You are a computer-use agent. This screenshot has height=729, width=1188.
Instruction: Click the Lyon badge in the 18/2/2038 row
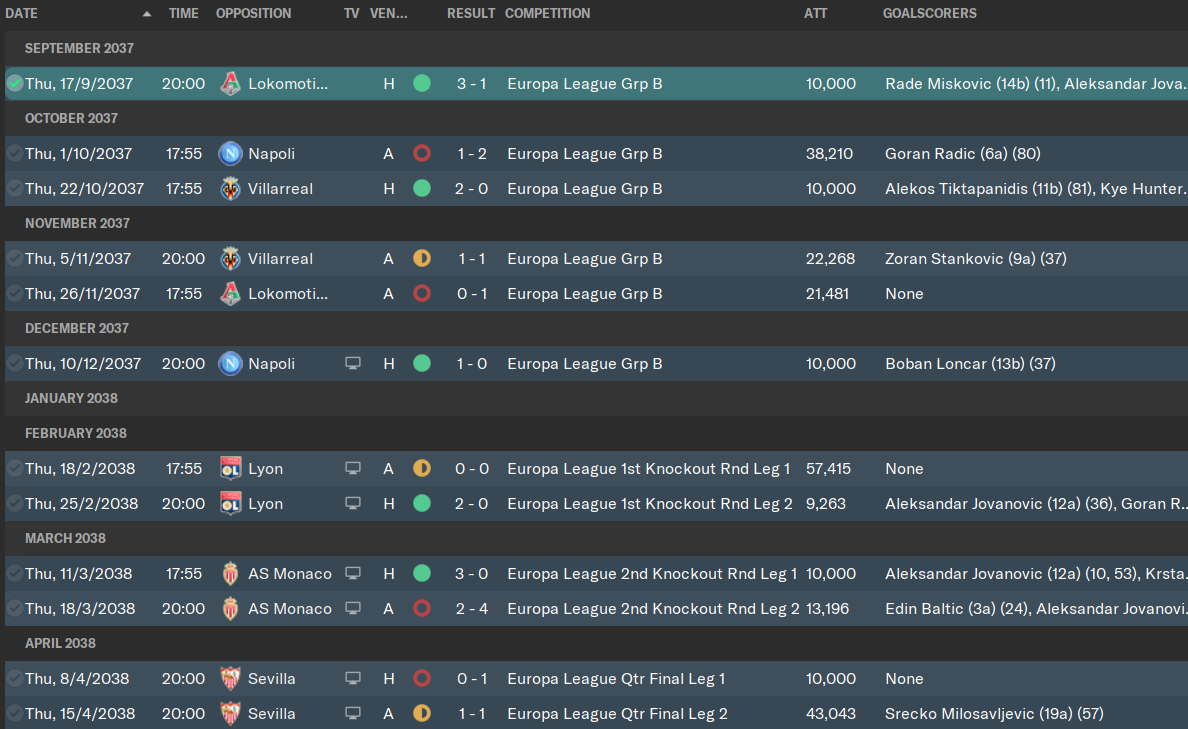[230, 468]
